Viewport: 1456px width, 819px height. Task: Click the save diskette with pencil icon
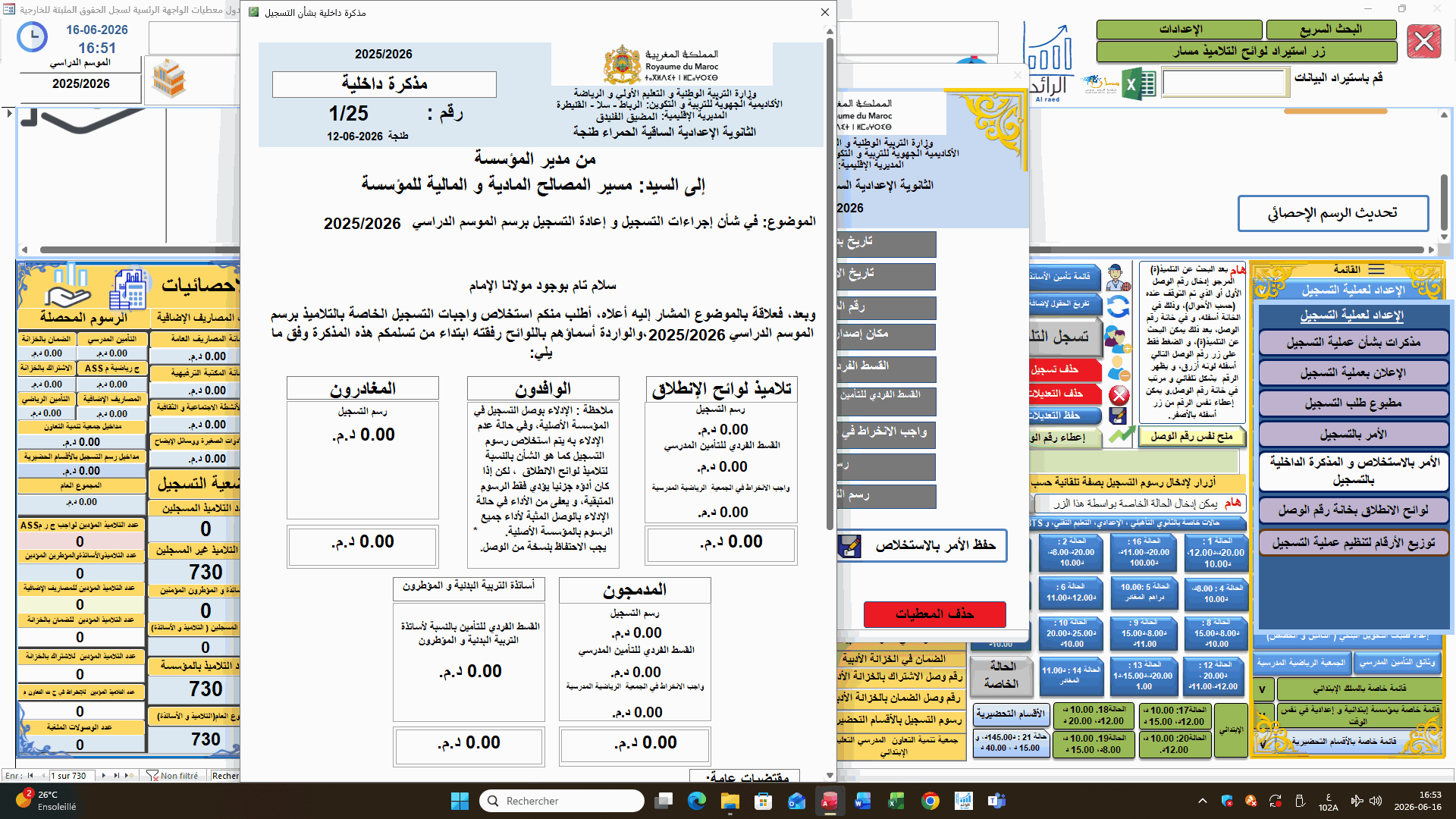tap(1118, 416)
